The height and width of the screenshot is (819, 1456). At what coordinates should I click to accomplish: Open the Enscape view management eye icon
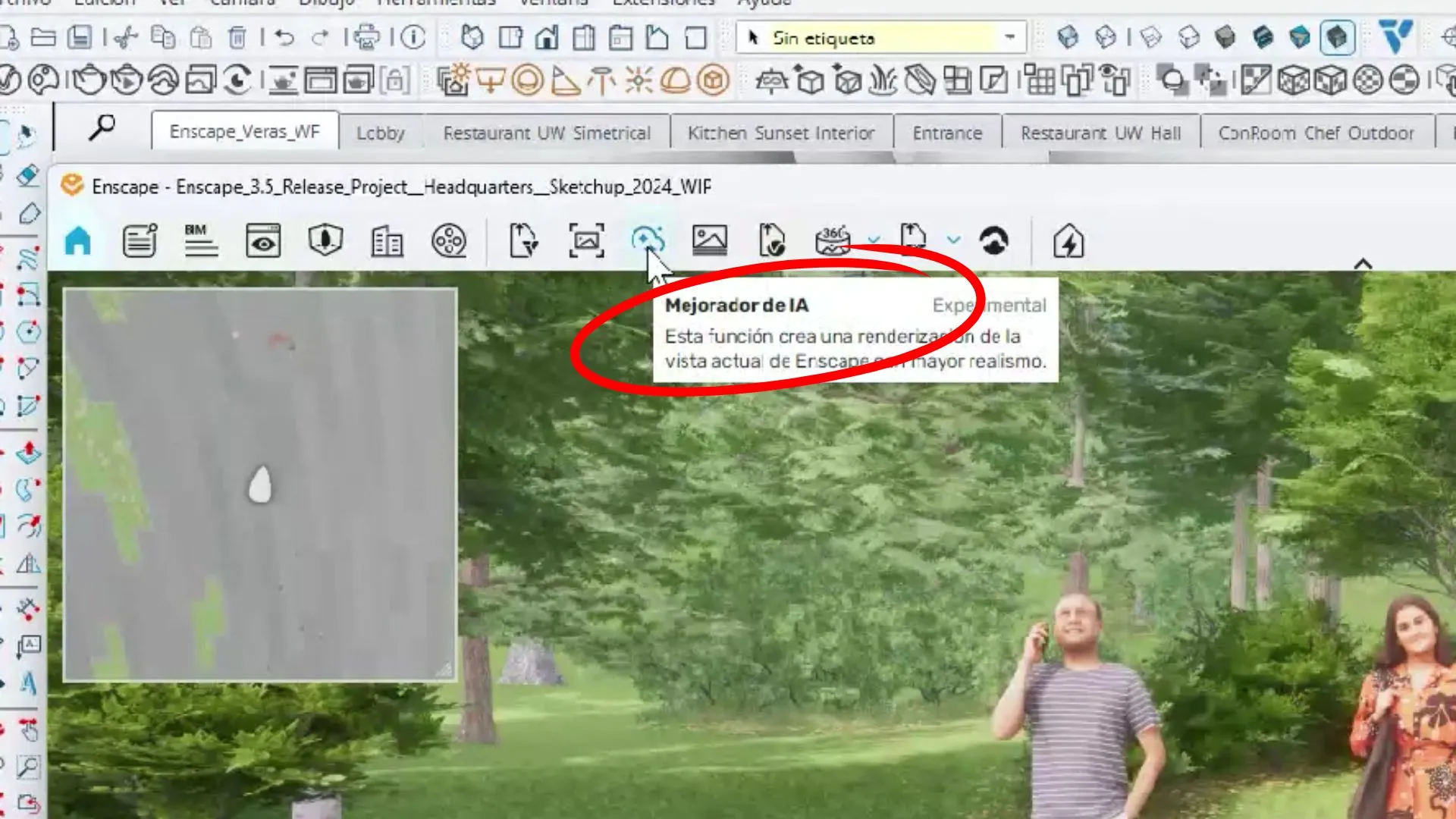pyautogui.click(x=263, y=241)
